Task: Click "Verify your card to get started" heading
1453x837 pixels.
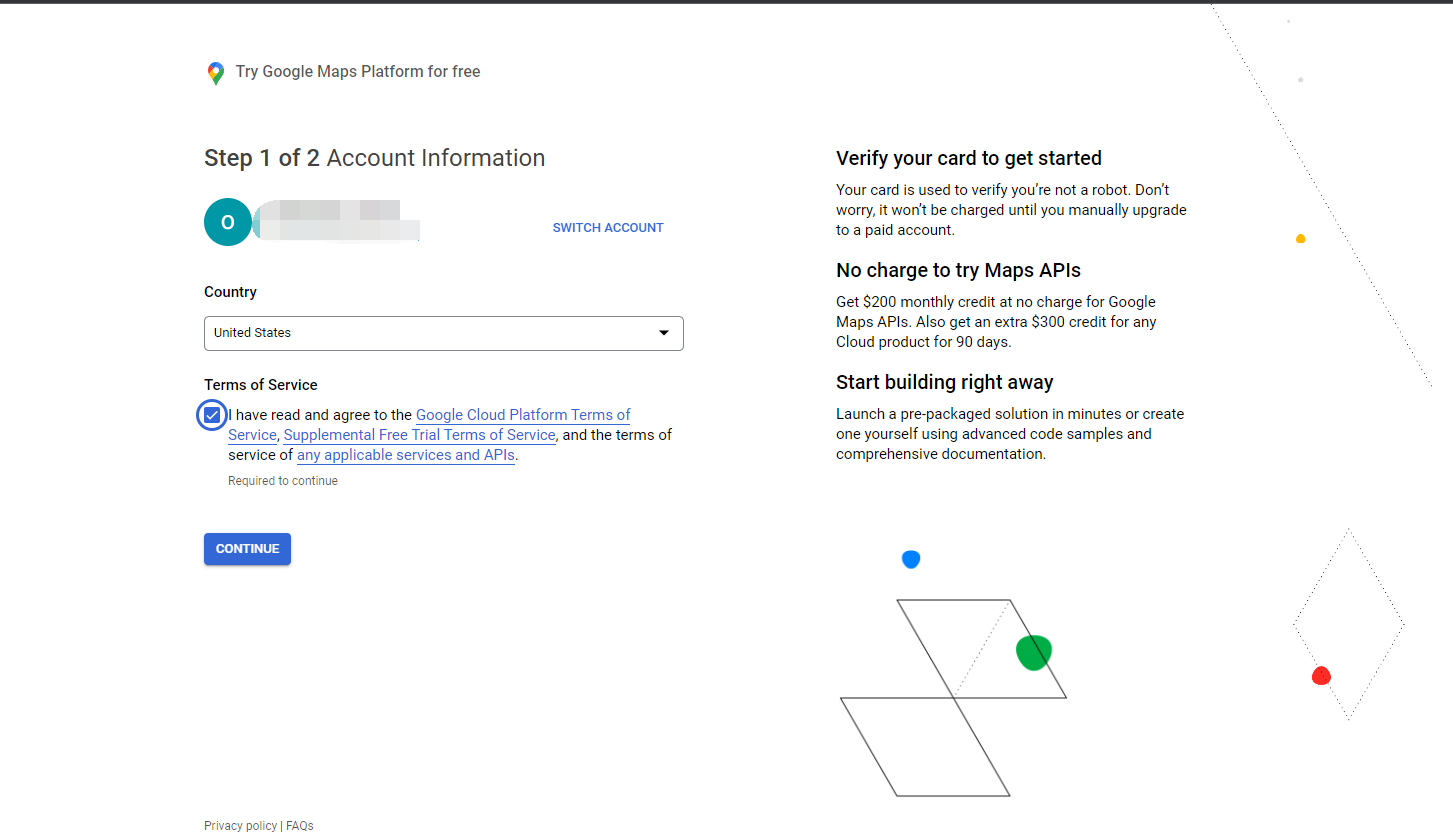Action: coord(969,158)
